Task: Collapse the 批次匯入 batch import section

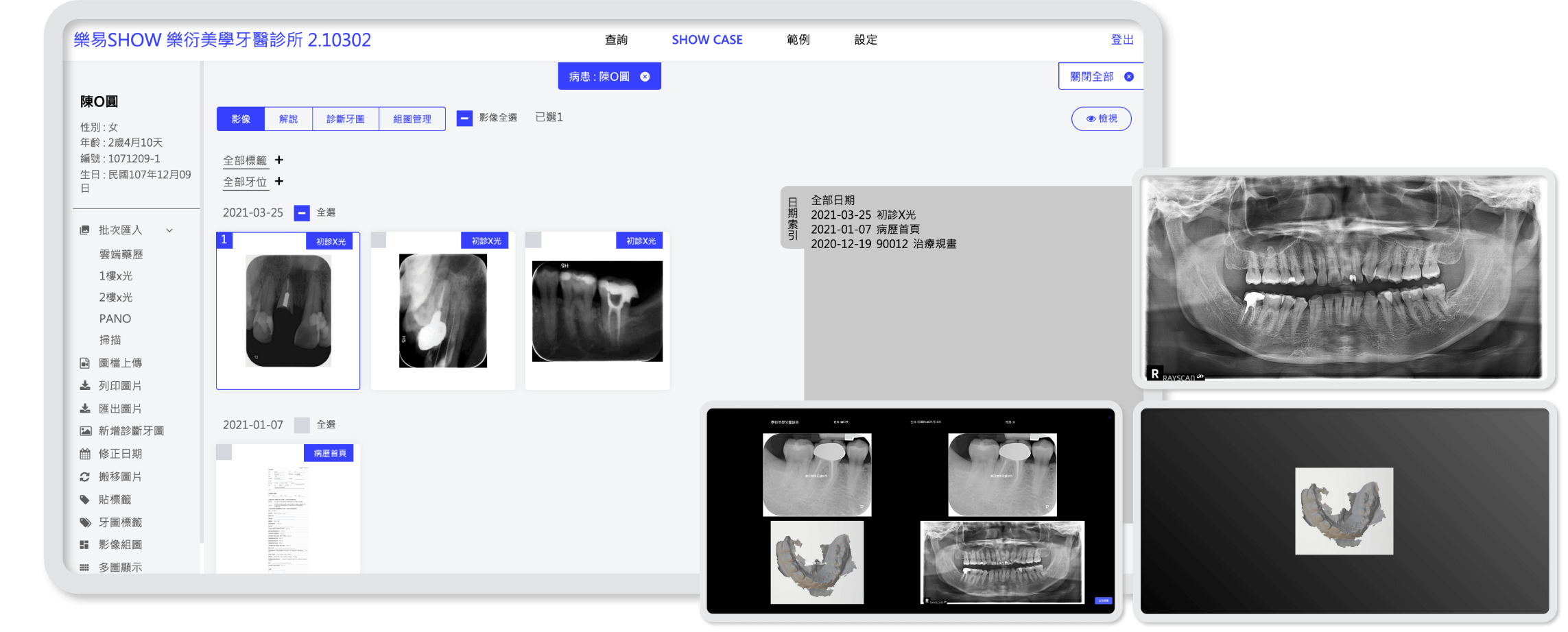Action: [x=169, y=230]
